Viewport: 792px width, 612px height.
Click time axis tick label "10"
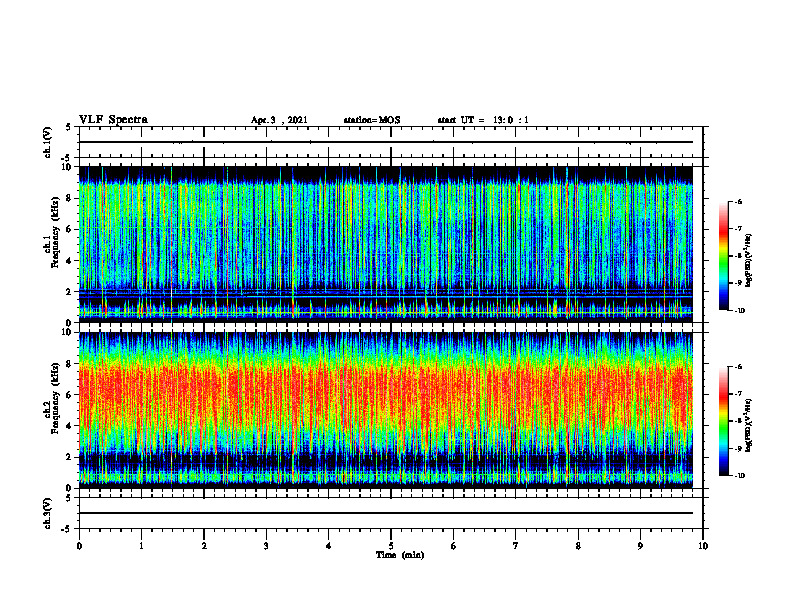703,546
